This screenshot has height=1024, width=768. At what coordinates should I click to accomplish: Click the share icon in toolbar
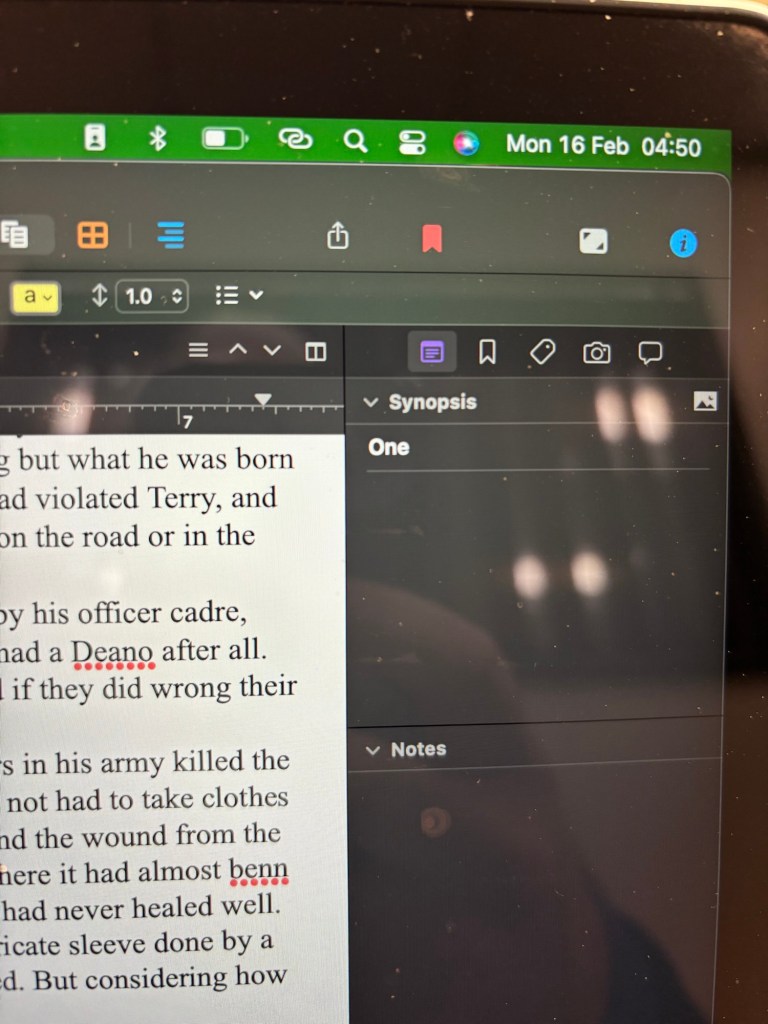(338, 237)
